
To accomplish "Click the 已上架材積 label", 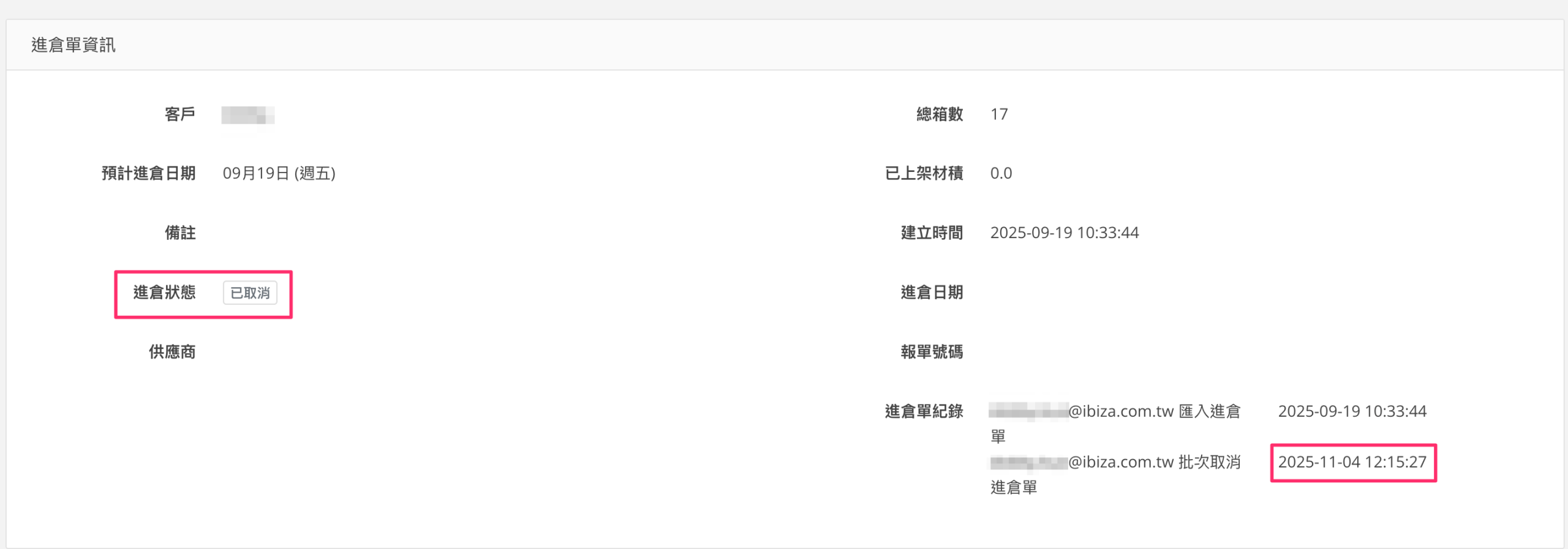I will (924, 174).
